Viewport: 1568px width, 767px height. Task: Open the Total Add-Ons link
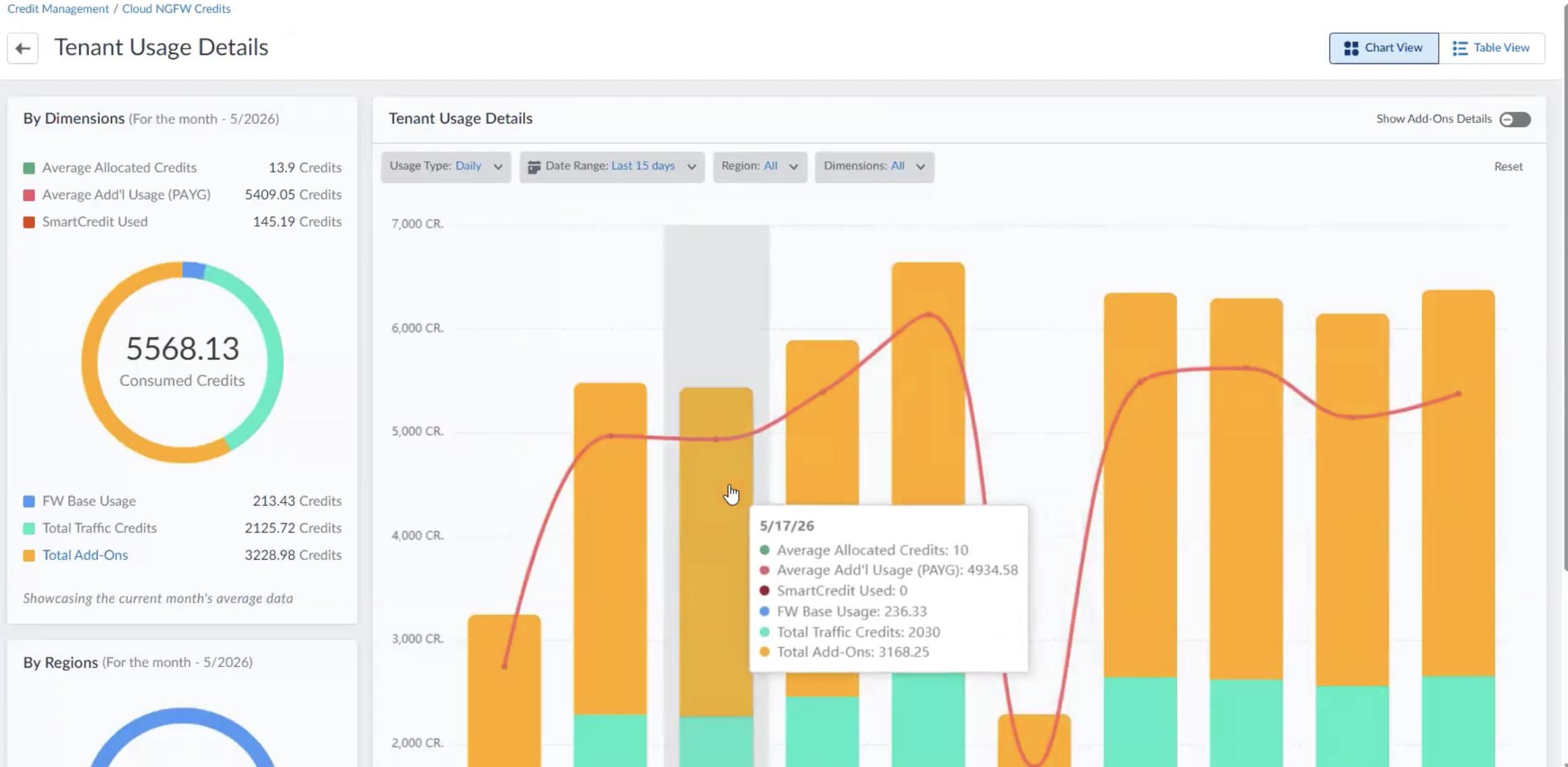click(x=85, y=555)
